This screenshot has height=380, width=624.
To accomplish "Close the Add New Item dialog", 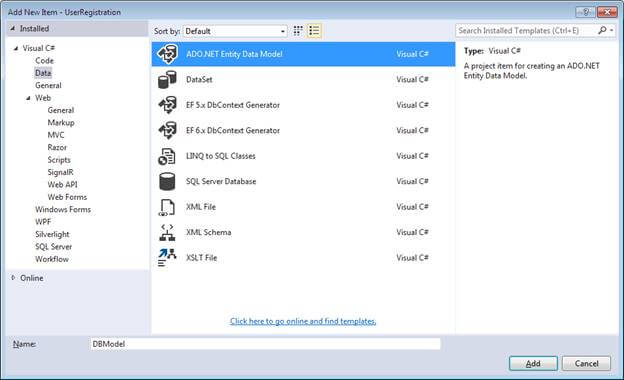I will pos(607,12).
